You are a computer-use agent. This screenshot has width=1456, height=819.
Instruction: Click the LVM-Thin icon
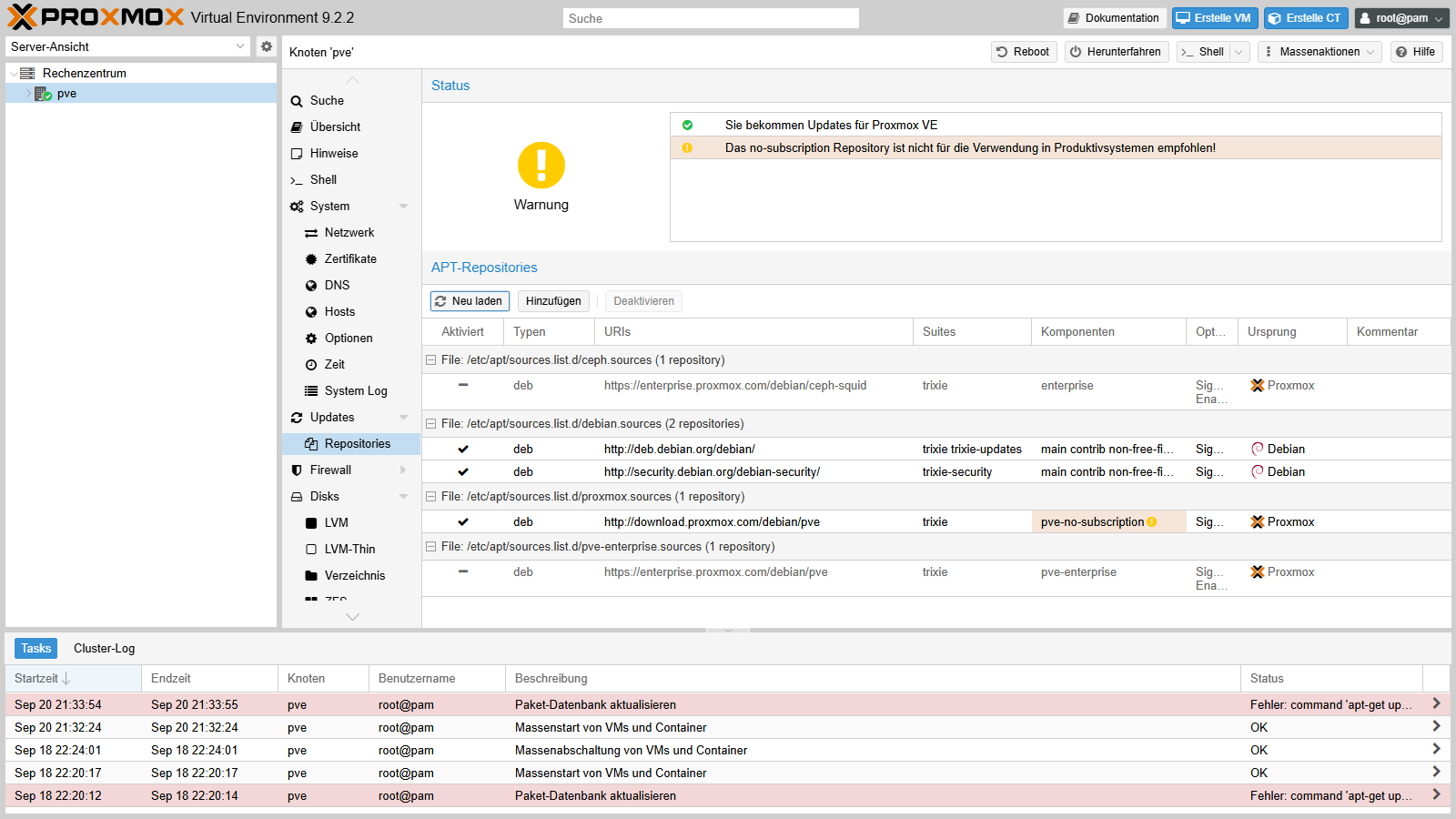[311, 550]
